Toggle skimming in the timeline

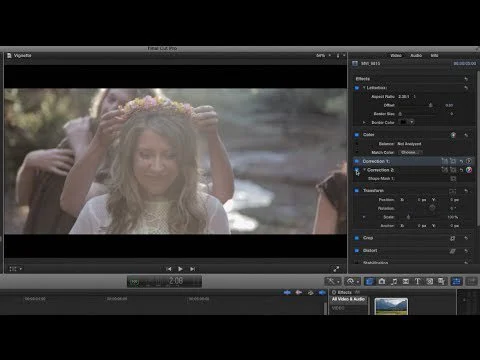(287, 293)
